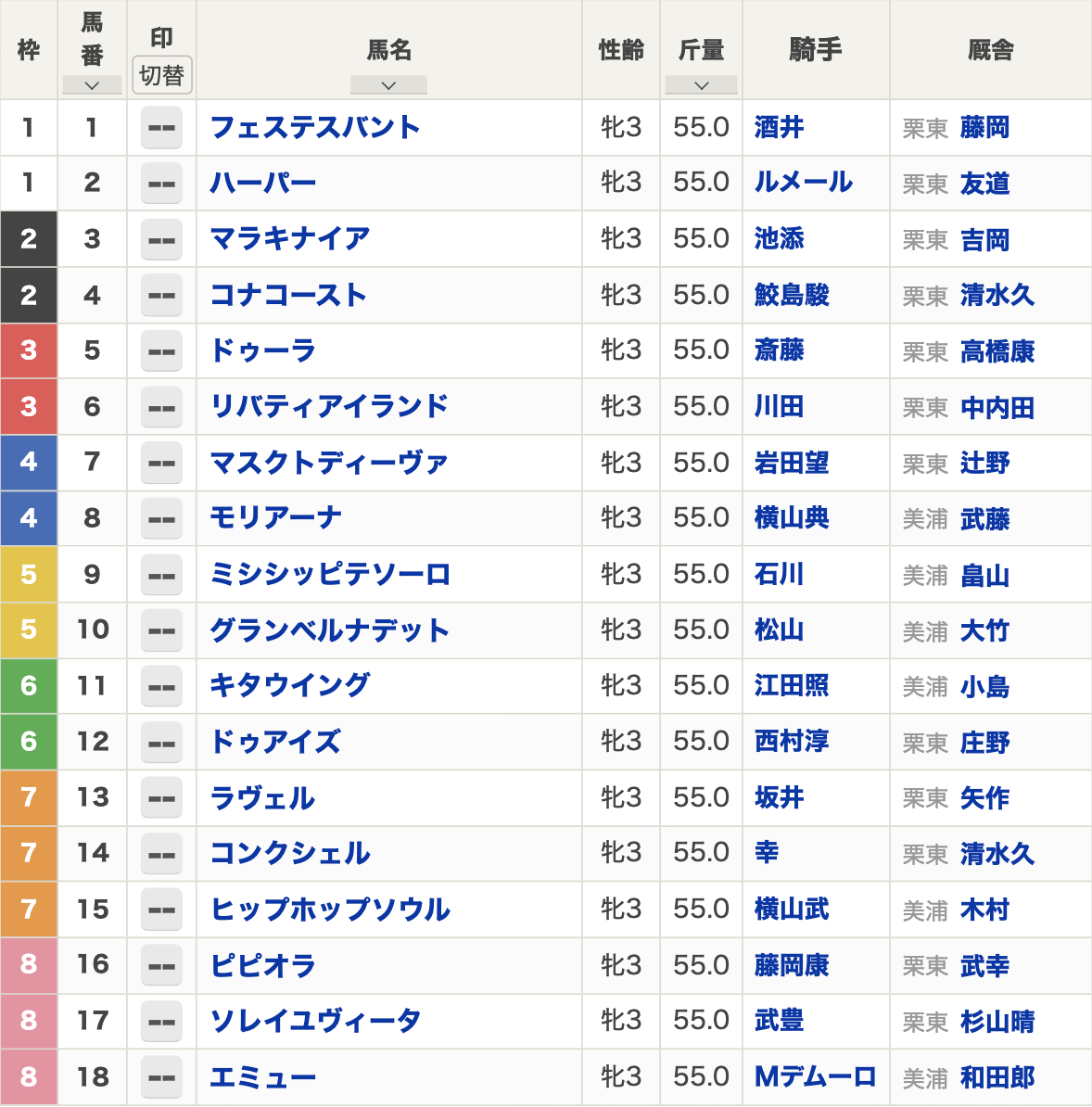Open horse page for モリアーナ
Viewport: 1092px width, 1107px height.
coord(276,519)
